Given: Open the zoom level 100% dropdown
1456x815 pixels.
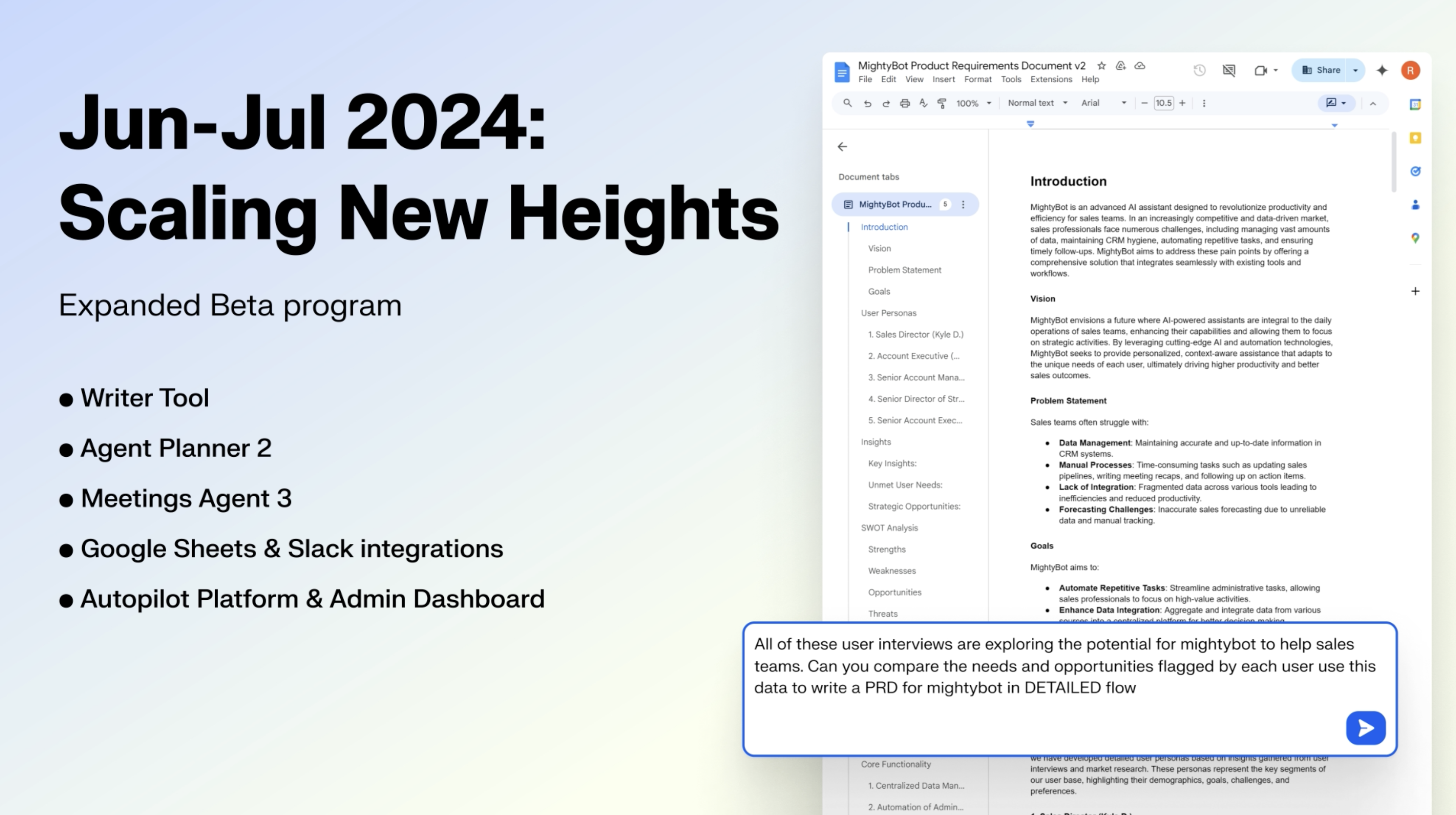Looking at the screenshot, I should coord(973,103).
